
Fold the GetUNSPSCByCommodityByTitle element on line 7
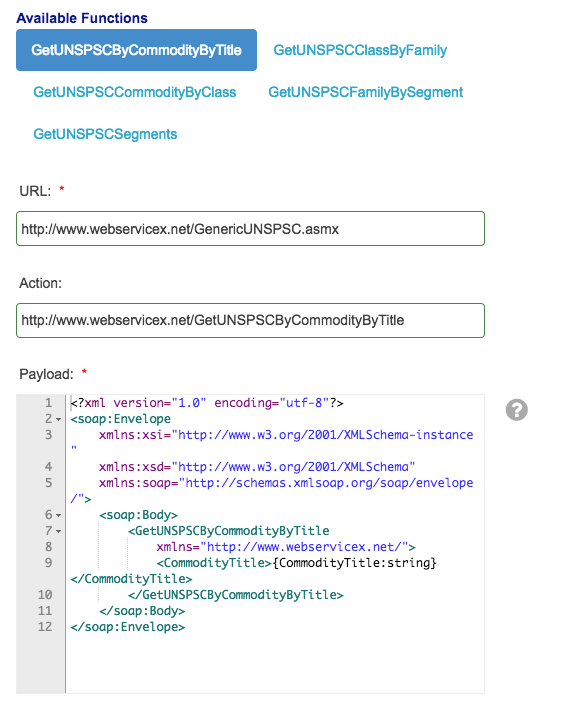(58, 531)
